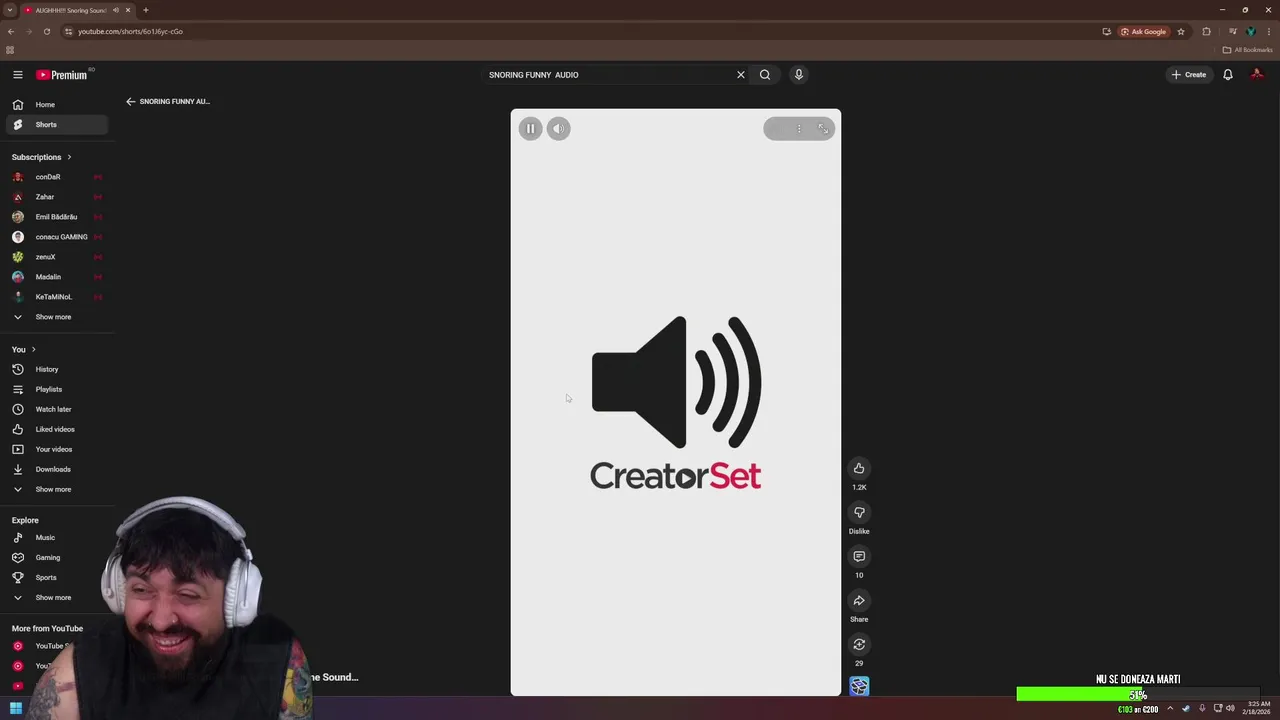This screenshot has width=1280, height=720.
Task: Open Emil Bădărău channel subscription
Action: (x=57, y=217)
